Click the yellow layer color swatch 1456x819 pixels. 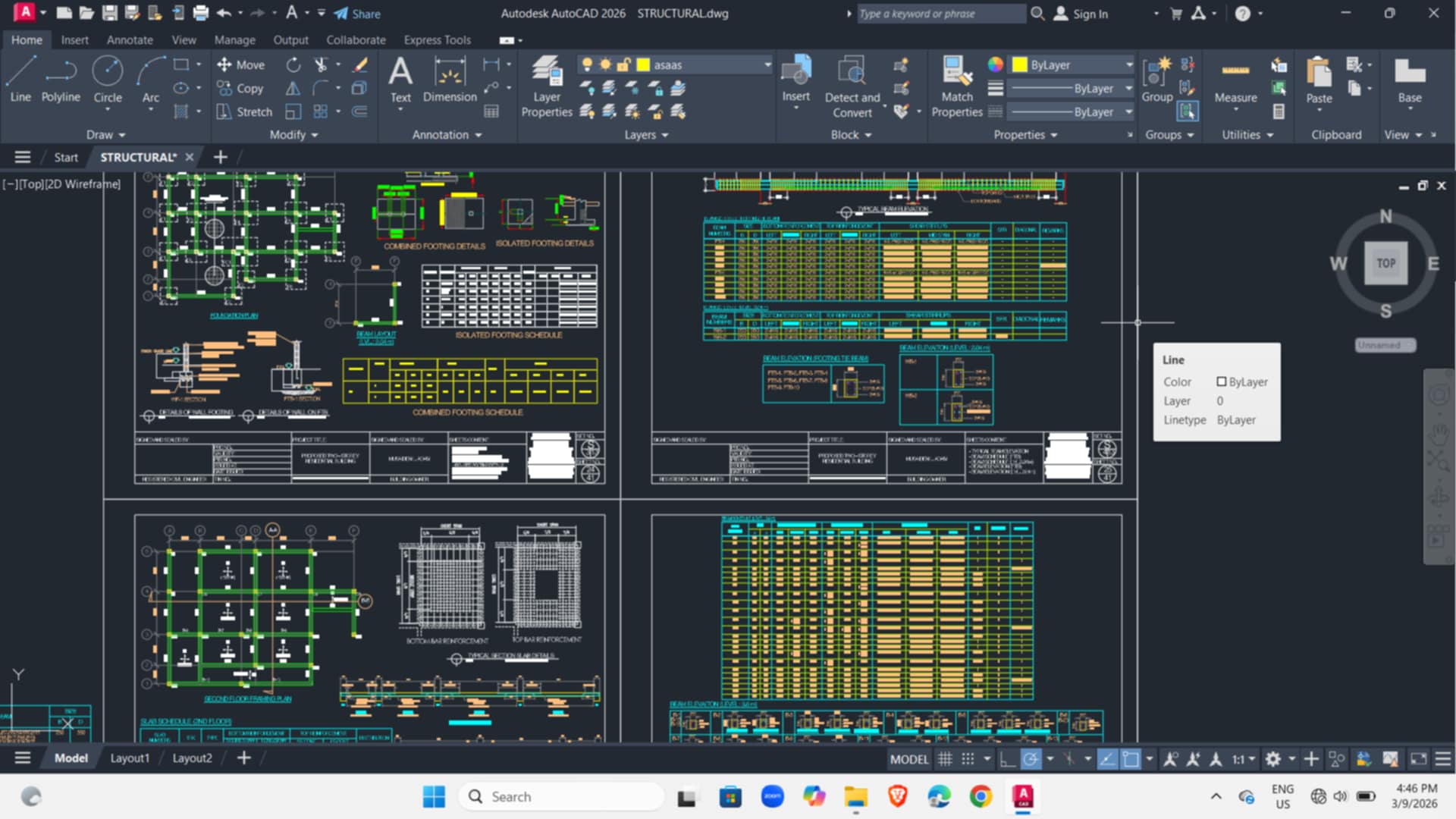[643, 64]
